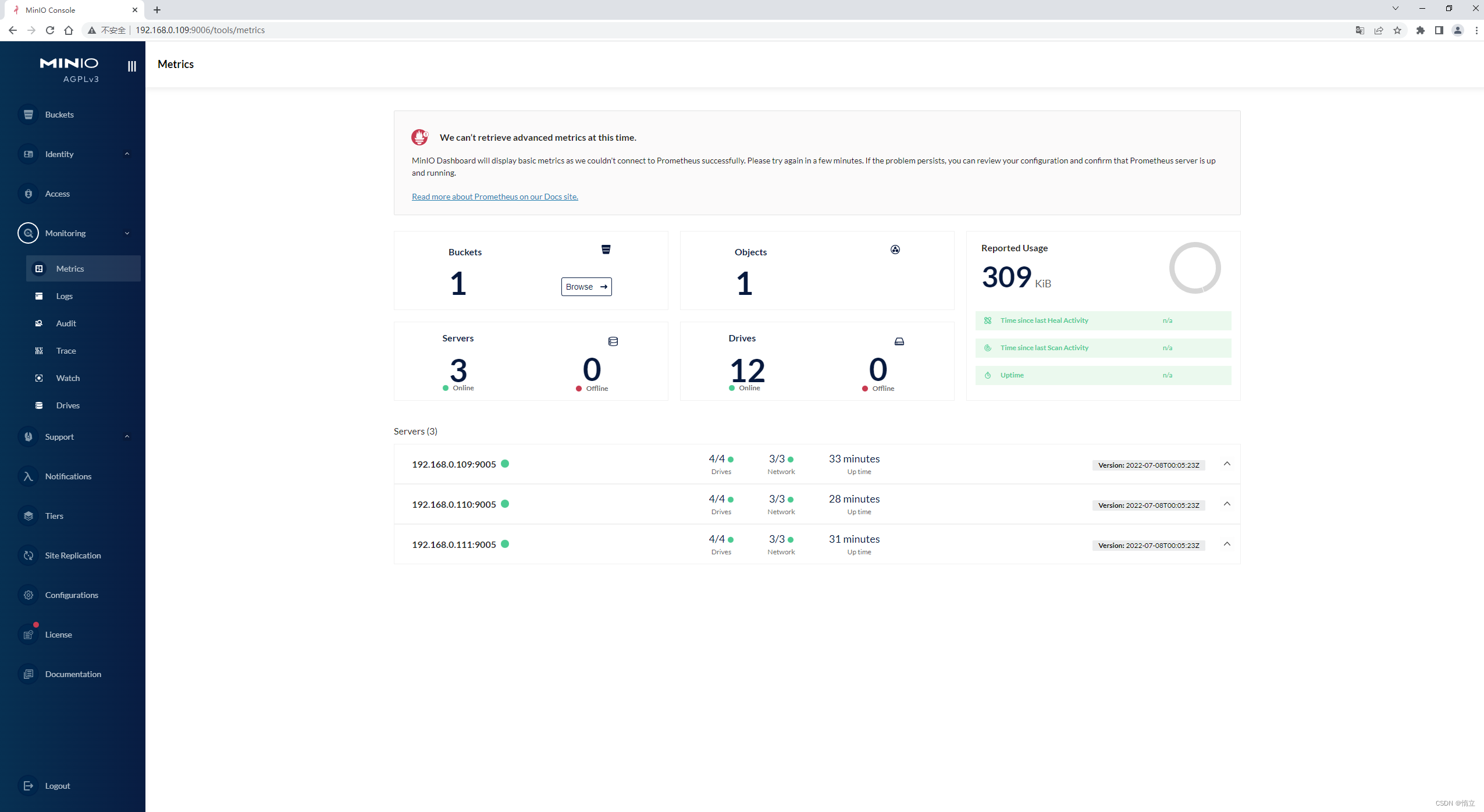Click the Support icon in sidebar
Image resolution: width=1484 pixels, height=812 pixels.
[28, 437]
